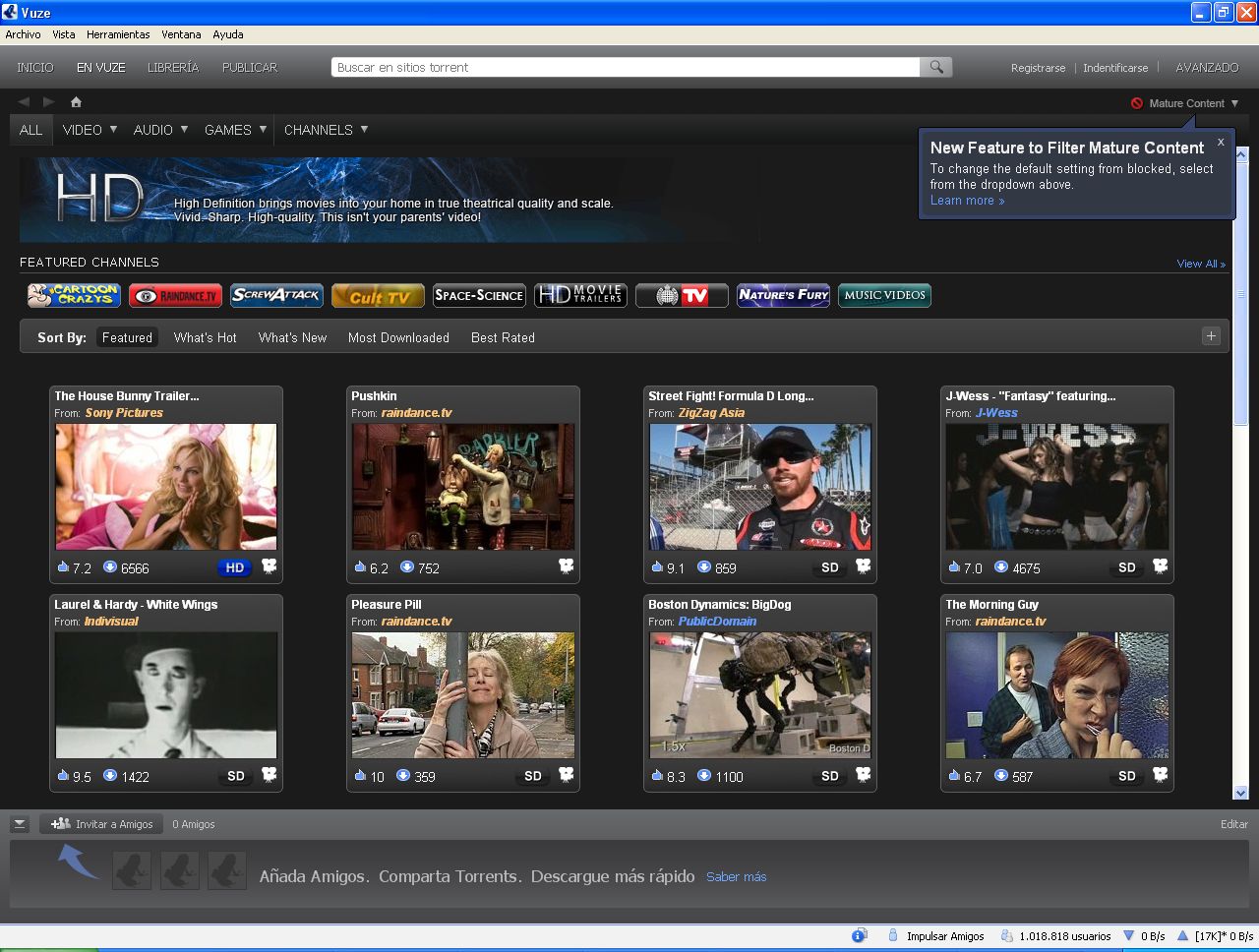Viewport: 1259px width, 952px height.
Task: Click share icon on Boston Dynamics BigDog card
Action: point(864,775)
